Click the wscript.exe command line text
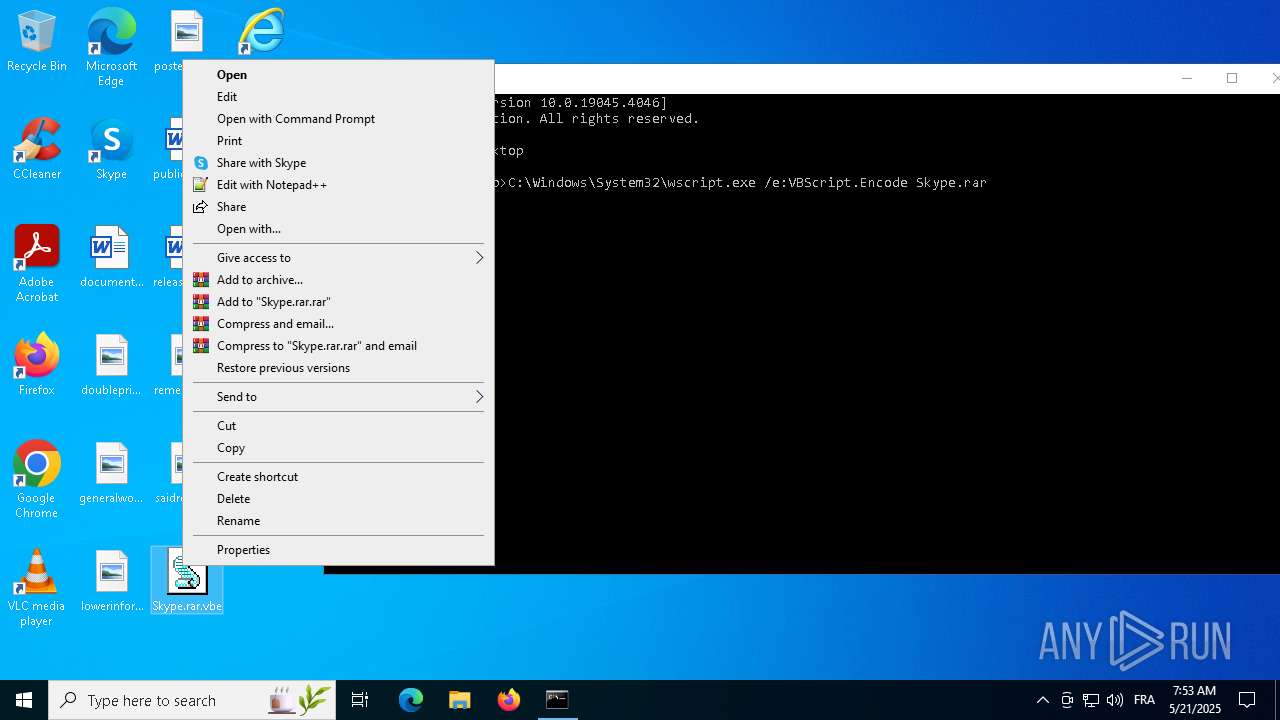 (747, 183)
